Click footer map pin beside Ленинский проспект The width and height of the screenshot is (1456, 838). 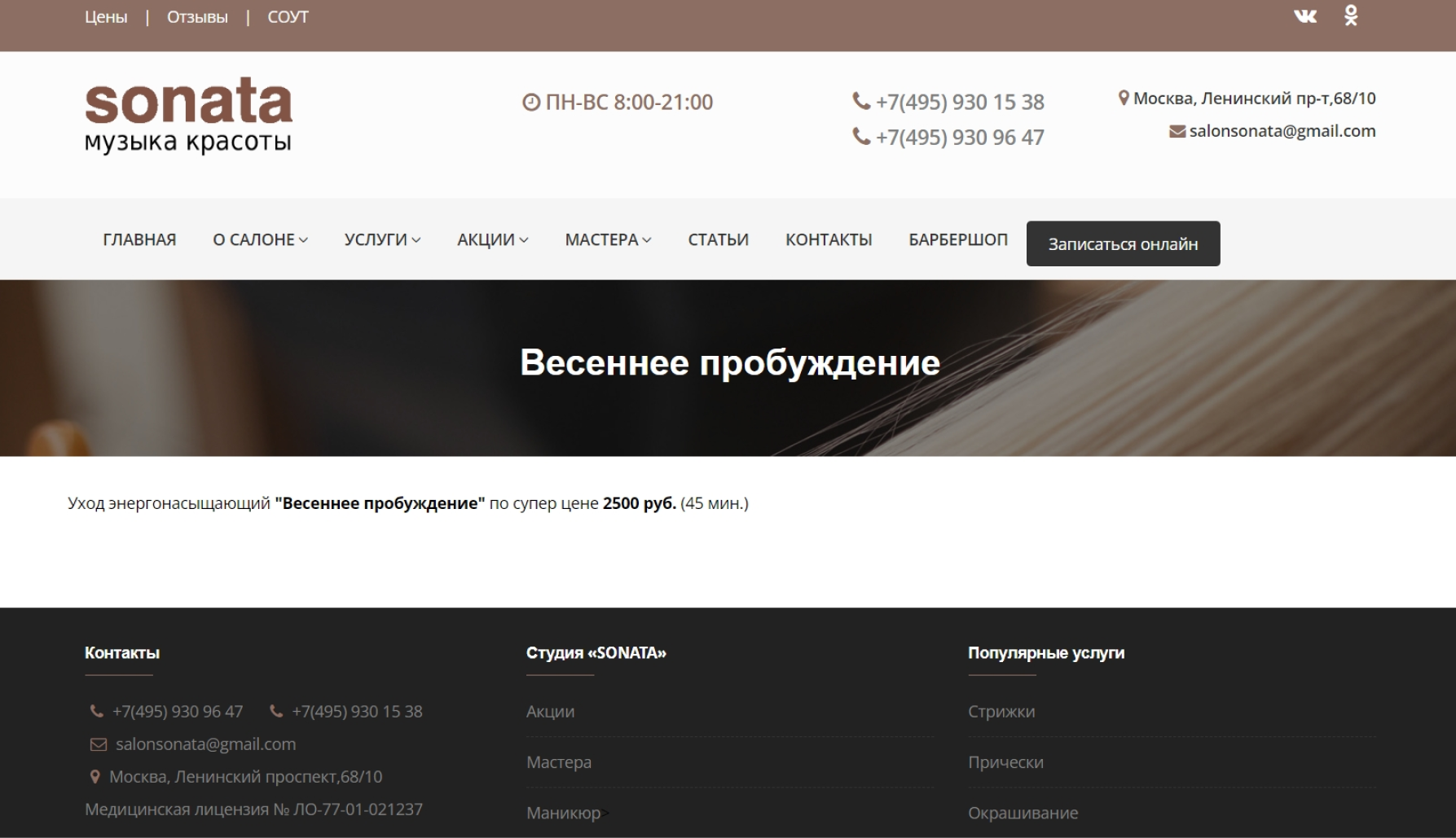click(x=95, y=777)
